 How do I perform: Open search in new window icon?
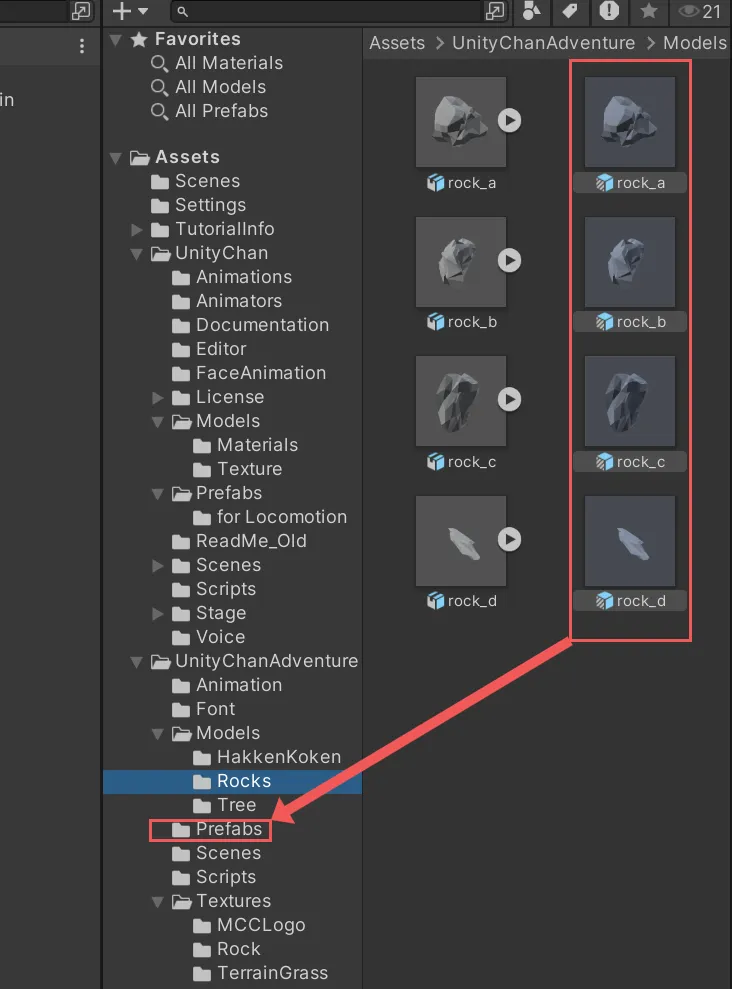[494, 11]
